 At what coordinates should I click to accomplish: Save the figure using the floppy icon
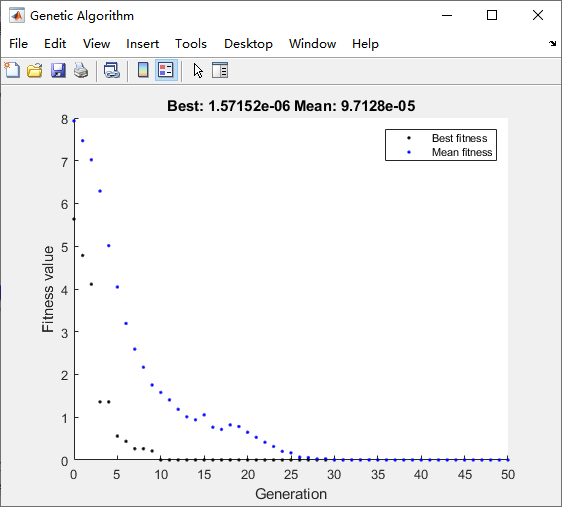[58, 70]
